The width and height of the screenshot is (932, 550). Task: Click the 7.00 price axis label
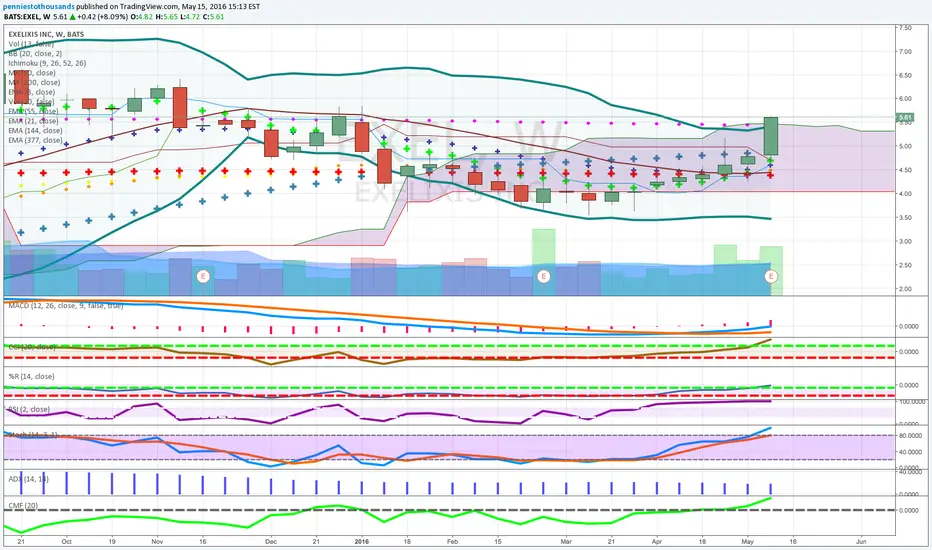905,52
